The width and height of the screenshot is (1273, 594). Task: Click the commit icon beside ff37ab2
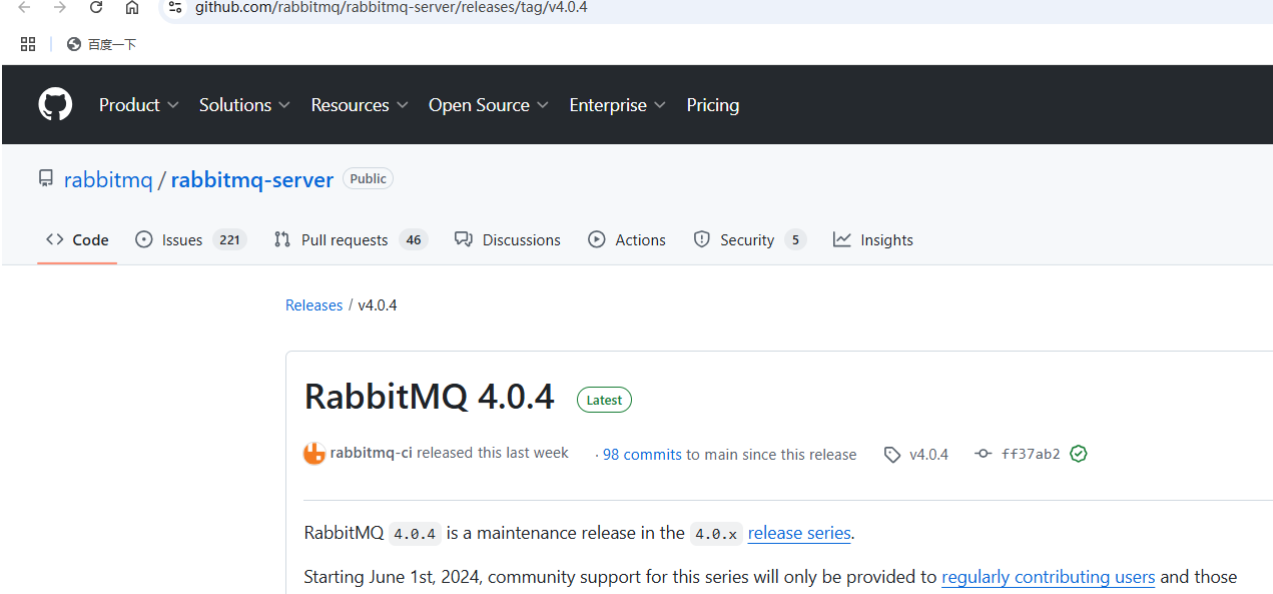click(x=983, y=454)
